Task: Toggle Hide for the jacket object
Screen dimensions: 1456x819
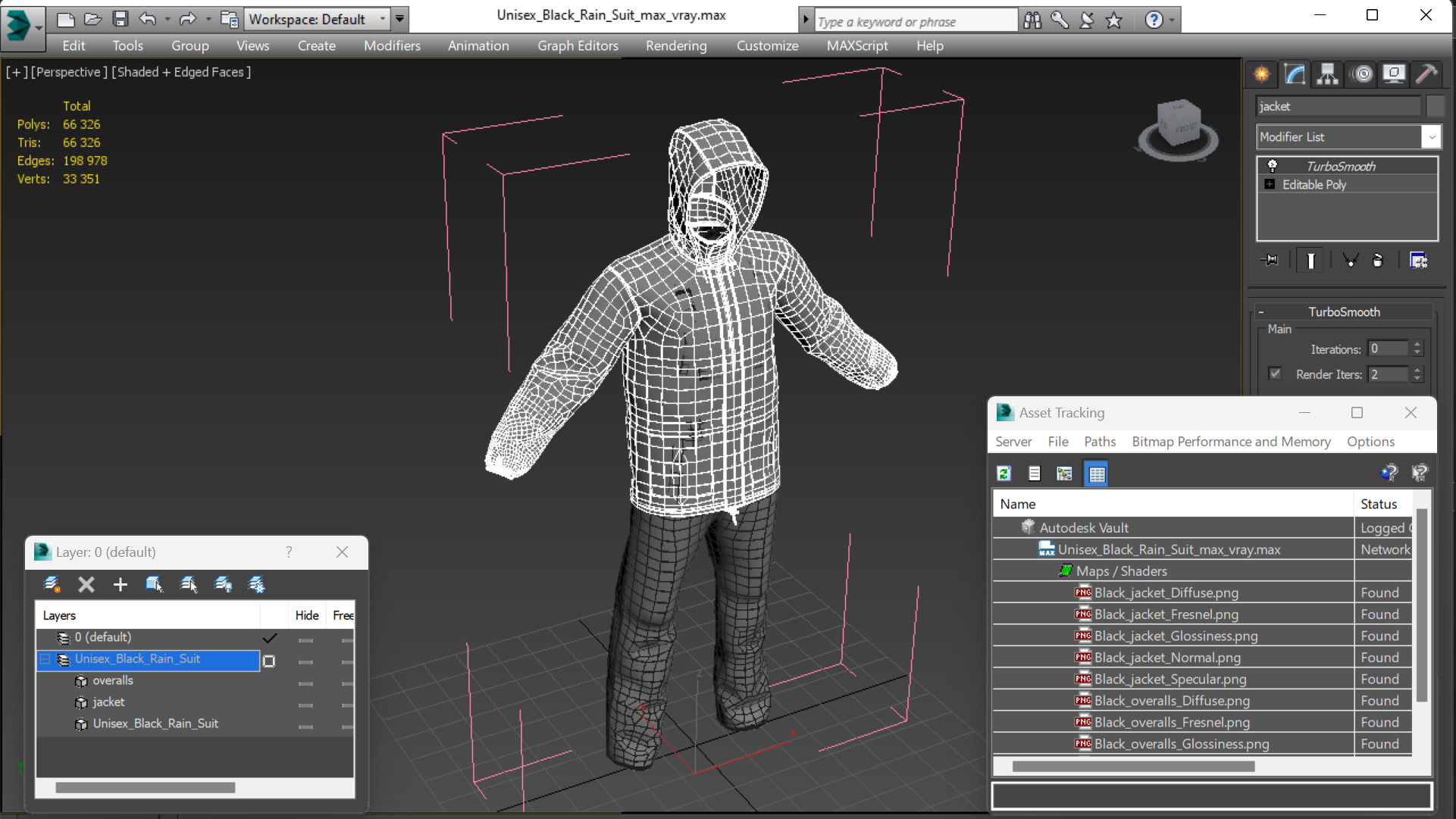Action: coord(306,705)
